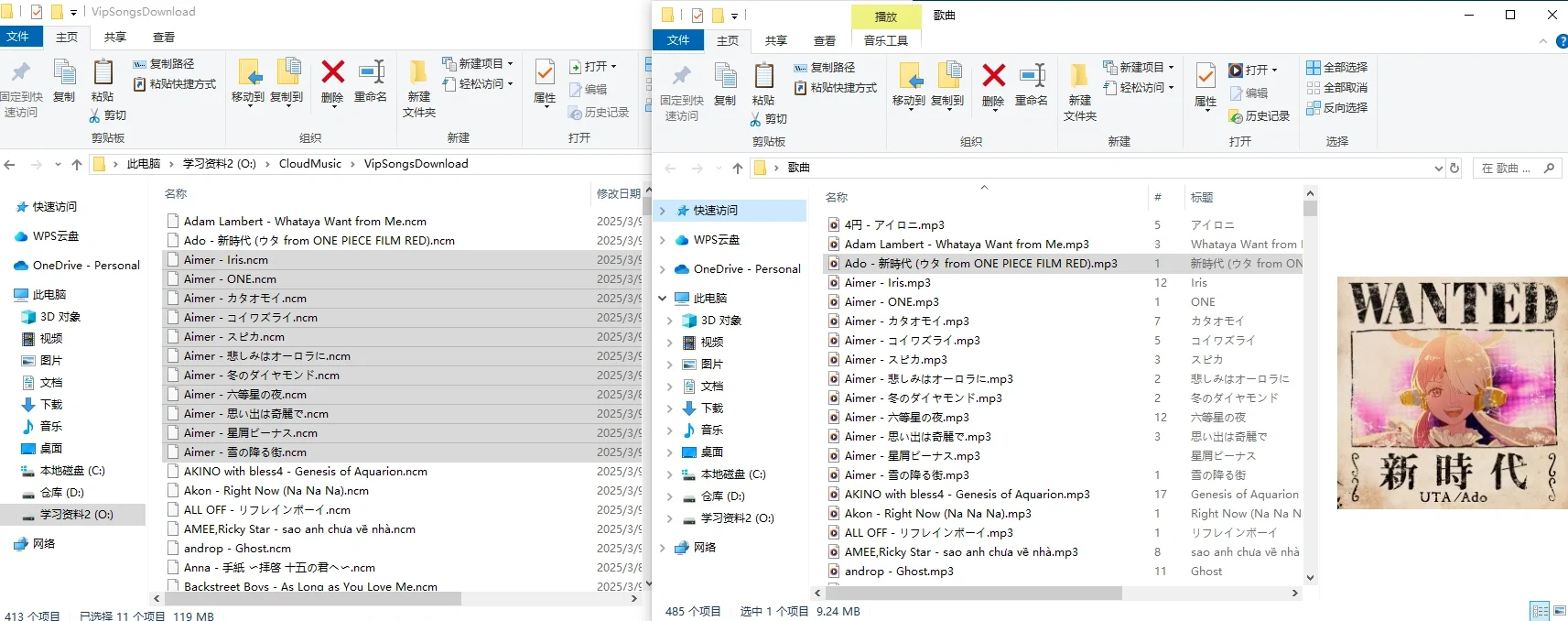Click 属性 icon in VipSongsDownload window
The width and height of the screenshot is (1568, 621).
[545, 71]
